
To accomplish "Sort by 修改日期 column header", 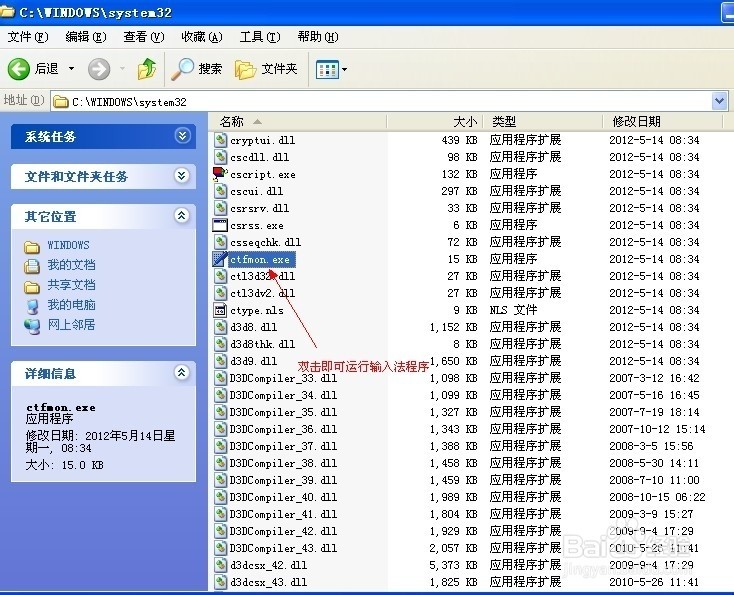I will tap(635, 121).
